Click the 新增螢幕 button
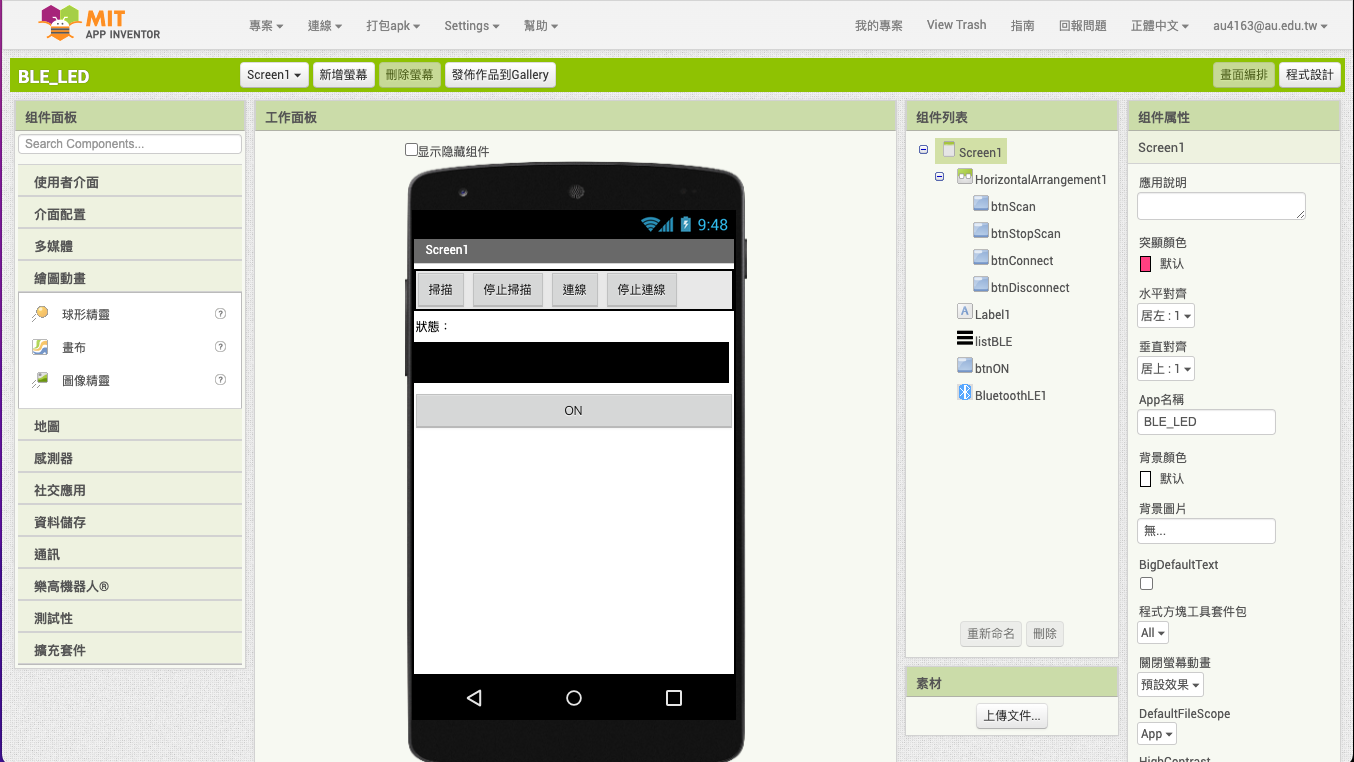Viewport: 1354px width, 762px height. [344, 75]
